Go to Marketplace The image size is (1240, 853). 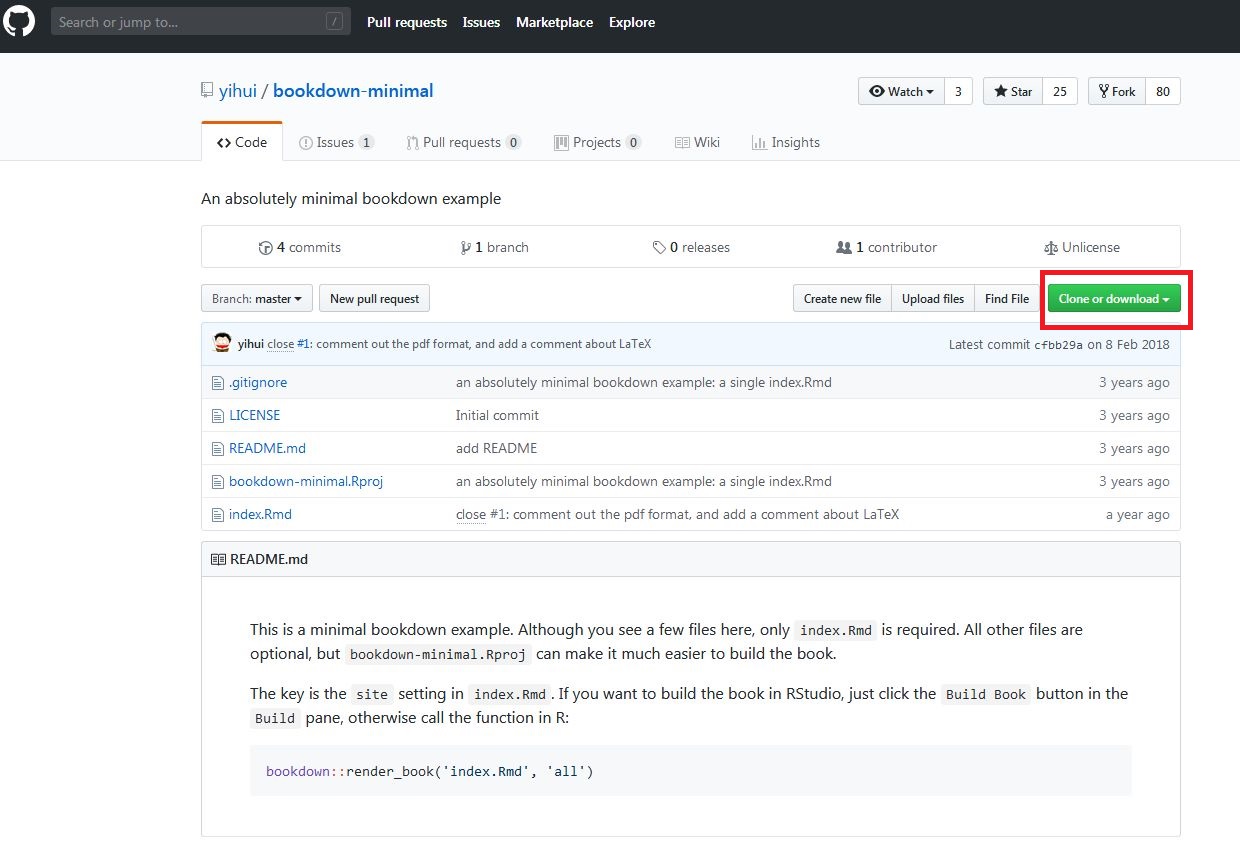tap(554, 22)
